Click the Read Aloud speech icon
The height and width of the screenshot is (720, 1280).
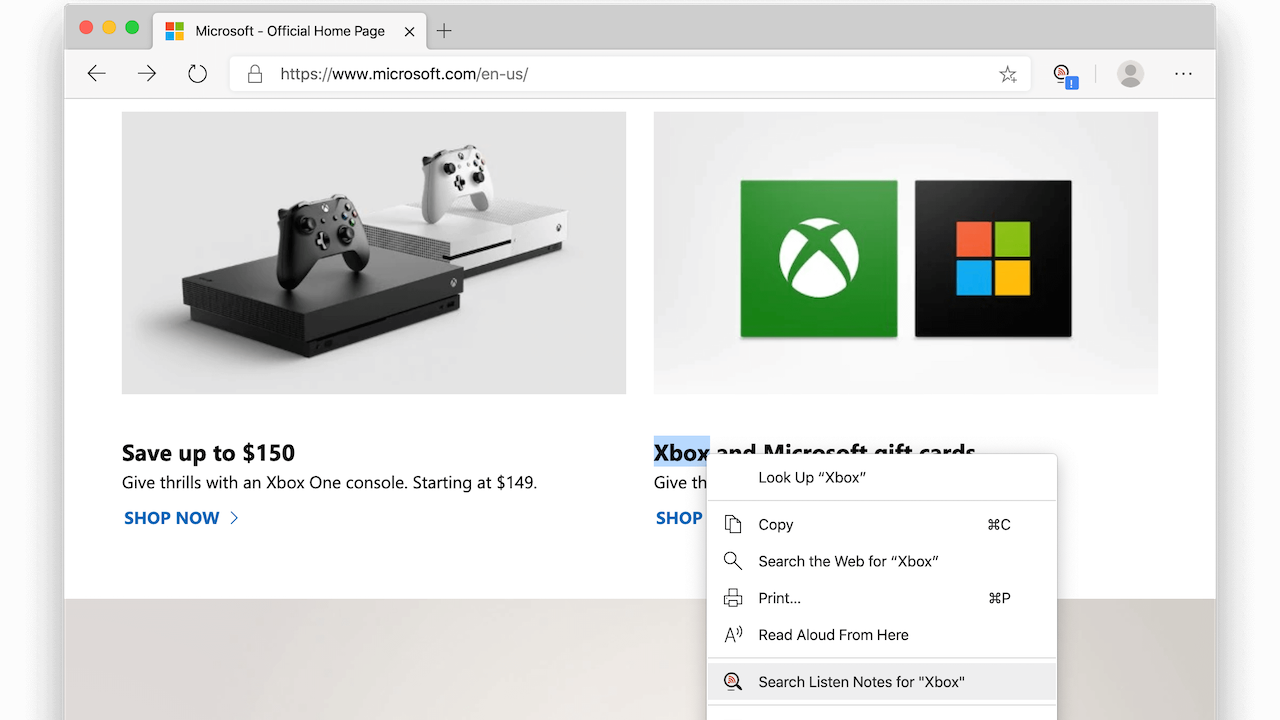coord(733,635)
